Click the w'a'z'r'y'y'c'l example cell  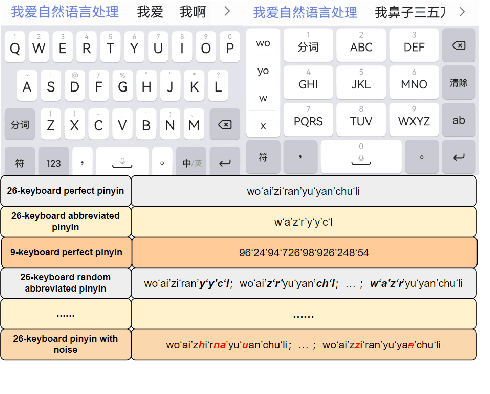[x=304, y=221]
